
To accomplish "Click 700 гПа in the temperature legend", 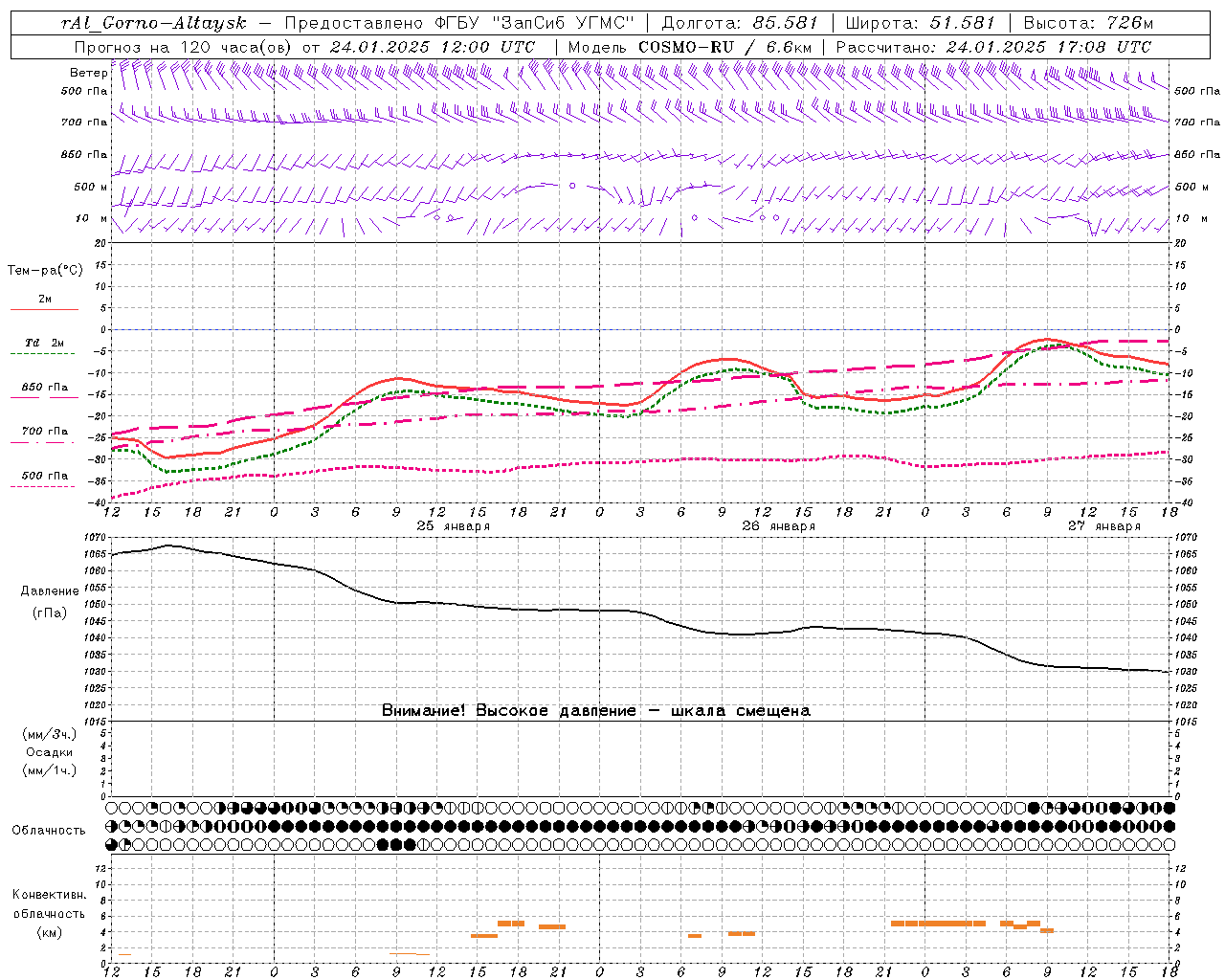I will point(45,432).
